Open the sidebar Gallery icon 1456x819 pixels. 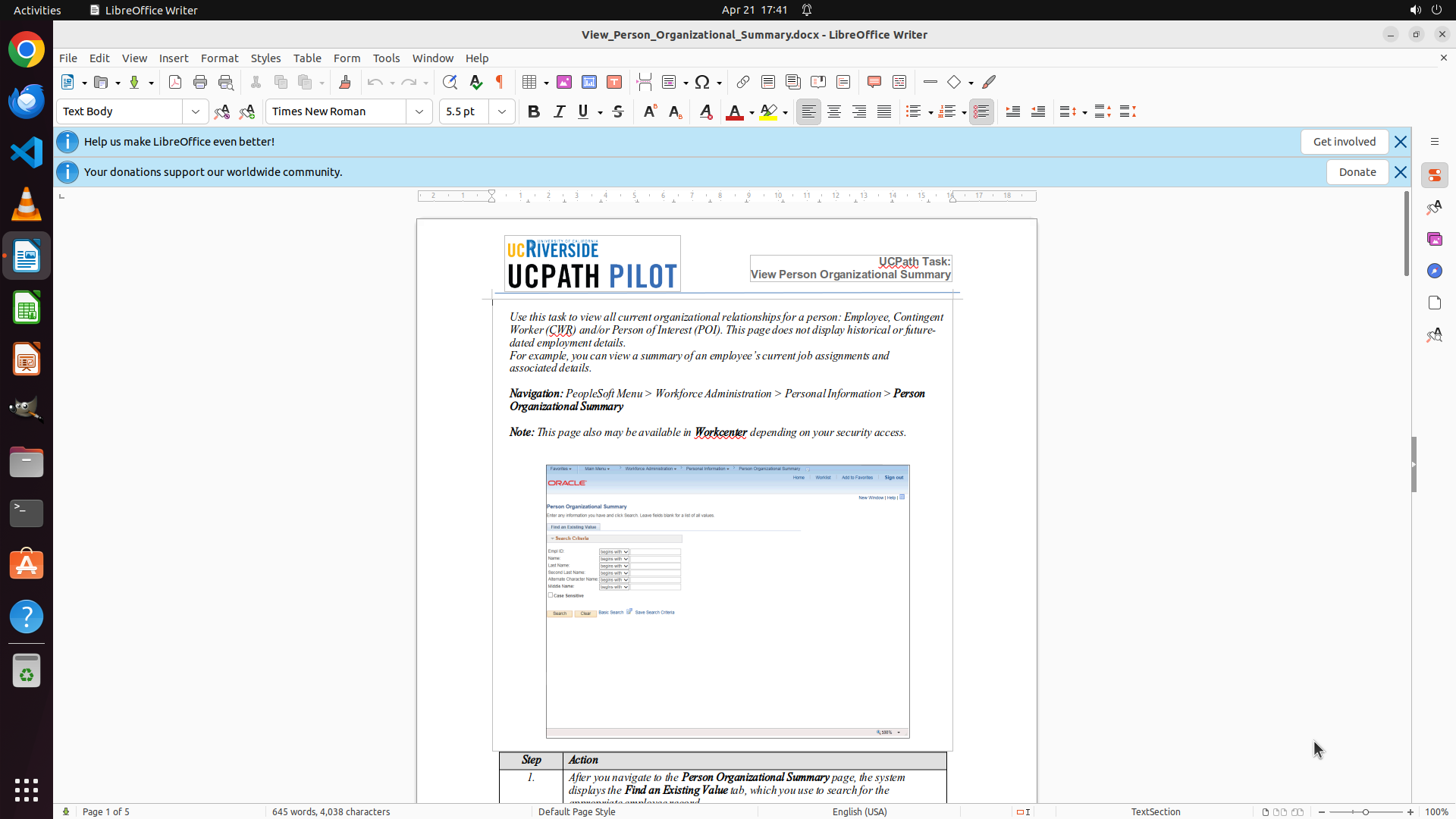click(1434, 239)
